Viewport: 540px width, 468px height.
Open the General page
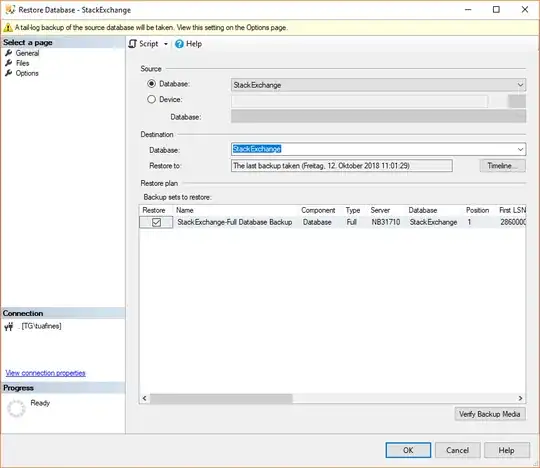pos(27,53)
